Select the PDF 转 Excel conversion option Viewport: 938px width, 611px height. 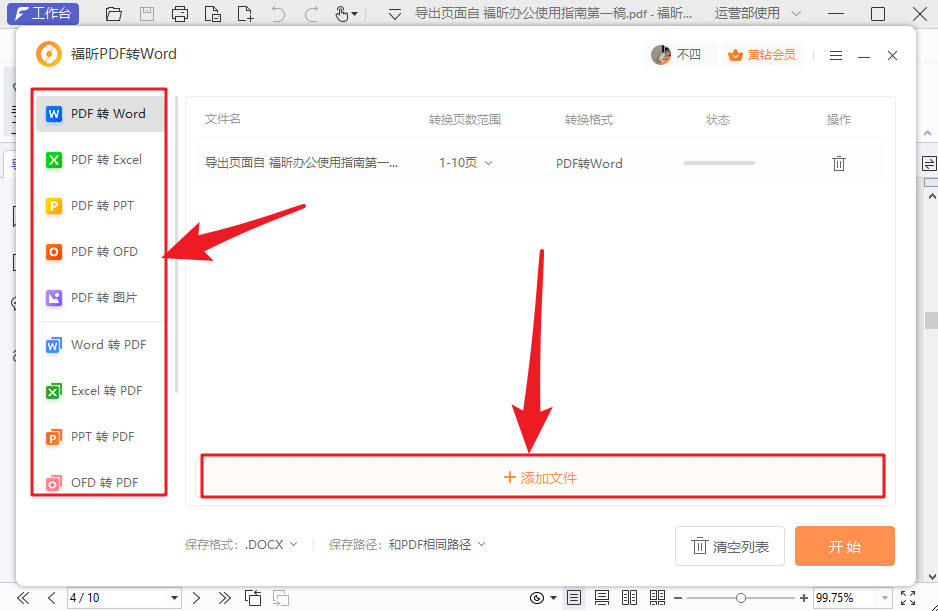99,159
